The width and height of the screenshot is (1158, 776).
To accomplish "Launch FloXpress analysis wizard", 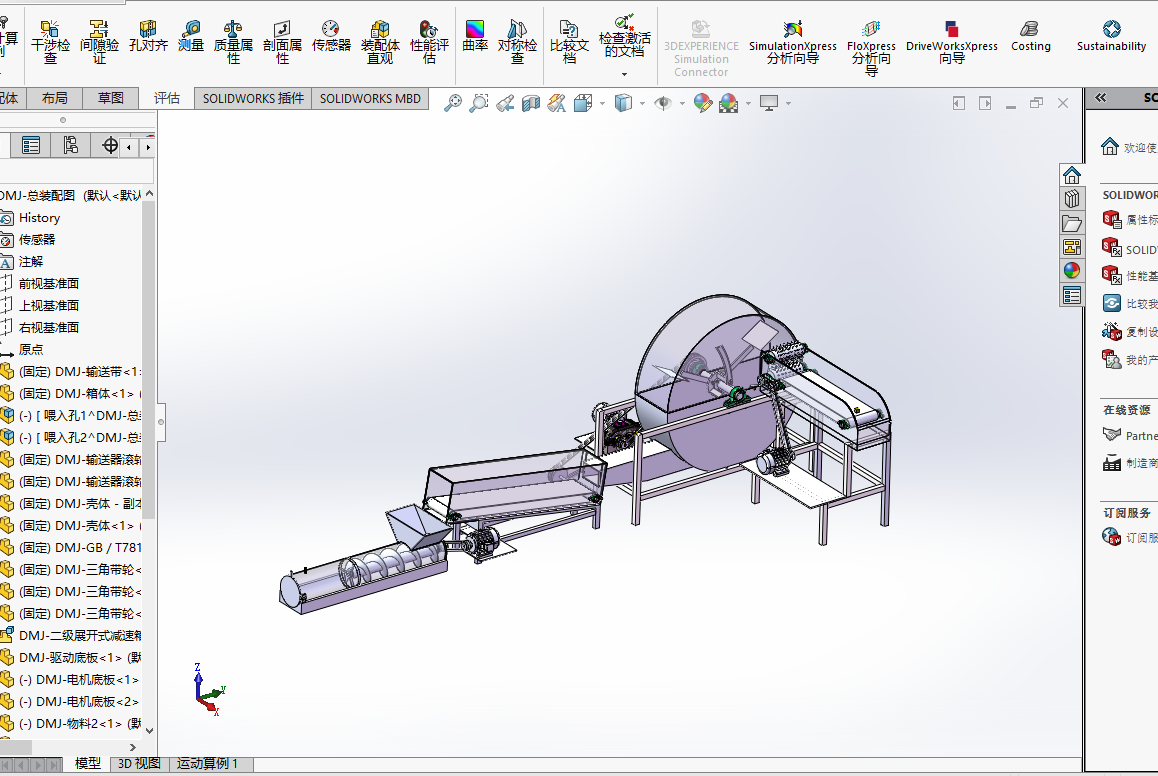I will (871, 48).
